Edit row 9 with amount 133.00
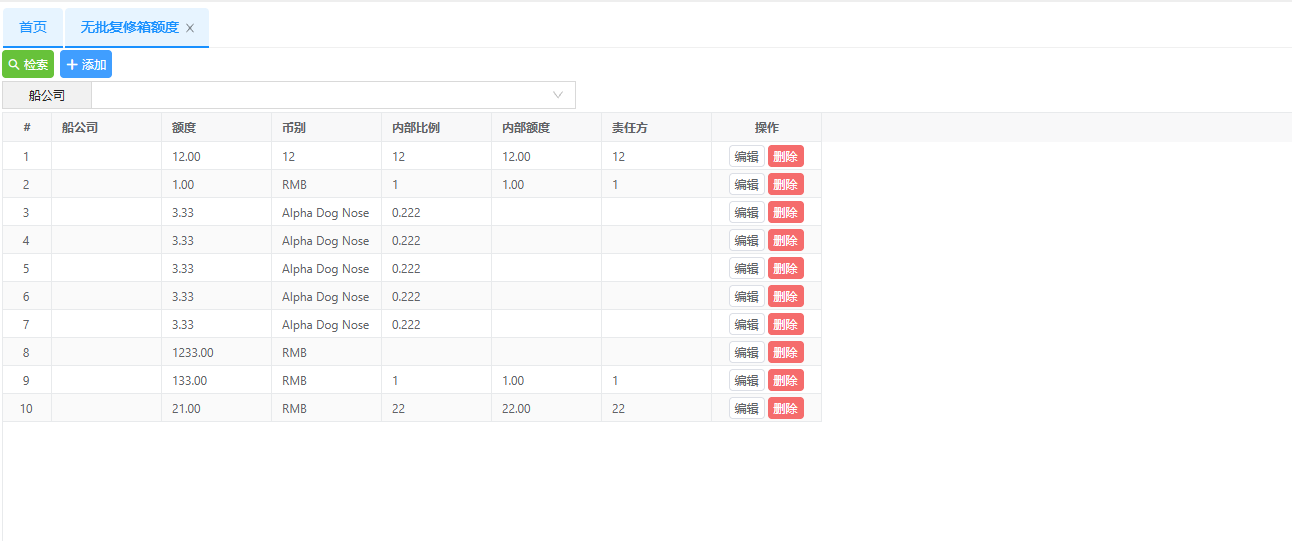1292x541 pixels. (746, 381)
